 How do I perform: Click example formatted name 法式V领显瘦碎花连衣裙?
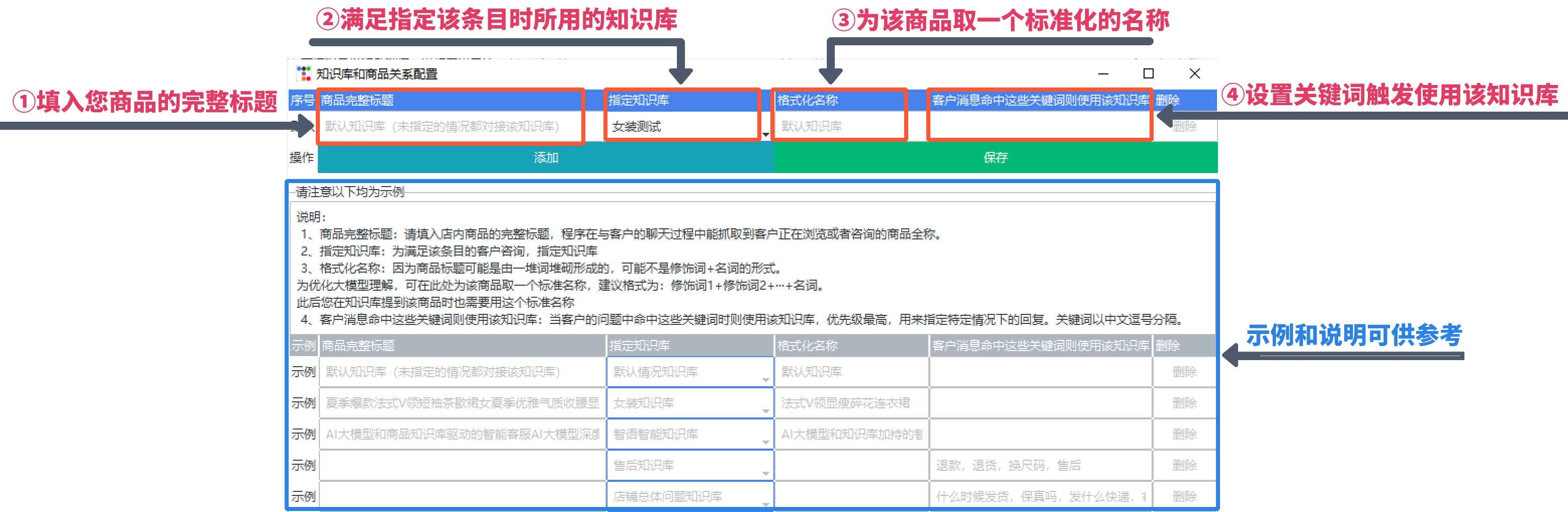point(851,403)
